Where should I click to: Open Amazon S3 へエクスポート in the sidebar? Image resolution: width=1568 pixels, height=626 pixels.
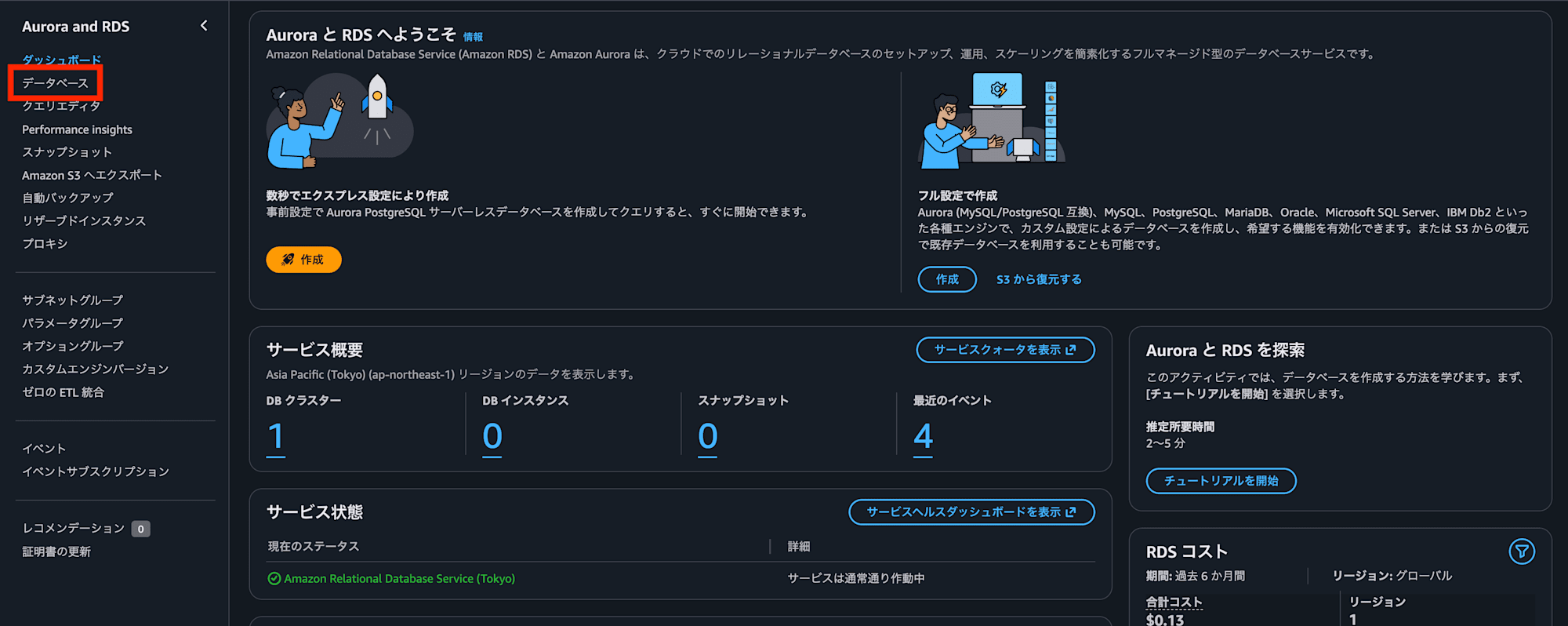point(92,175)
